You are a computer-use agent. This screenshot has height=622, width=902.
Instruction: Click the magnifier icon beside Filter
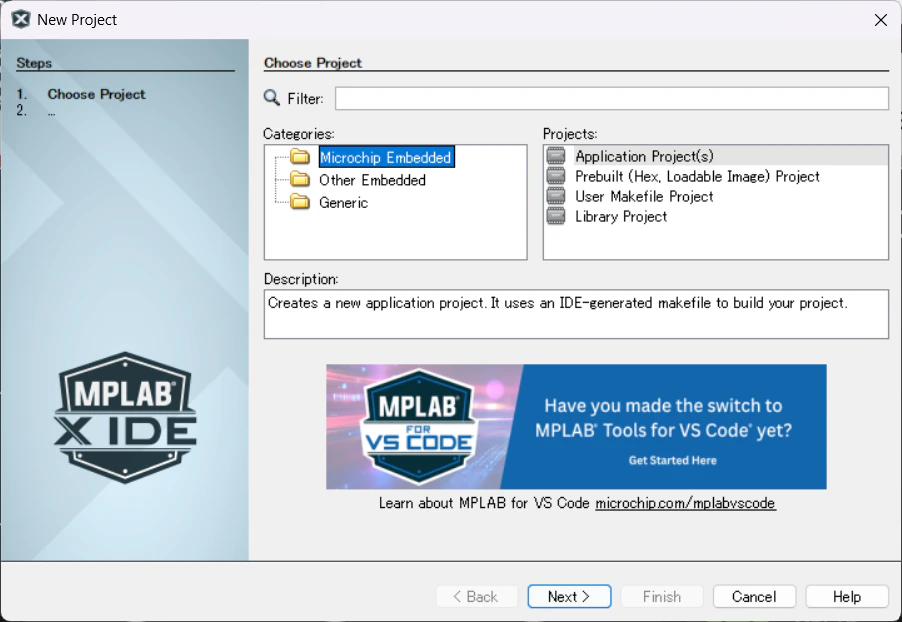pos(272,98)
